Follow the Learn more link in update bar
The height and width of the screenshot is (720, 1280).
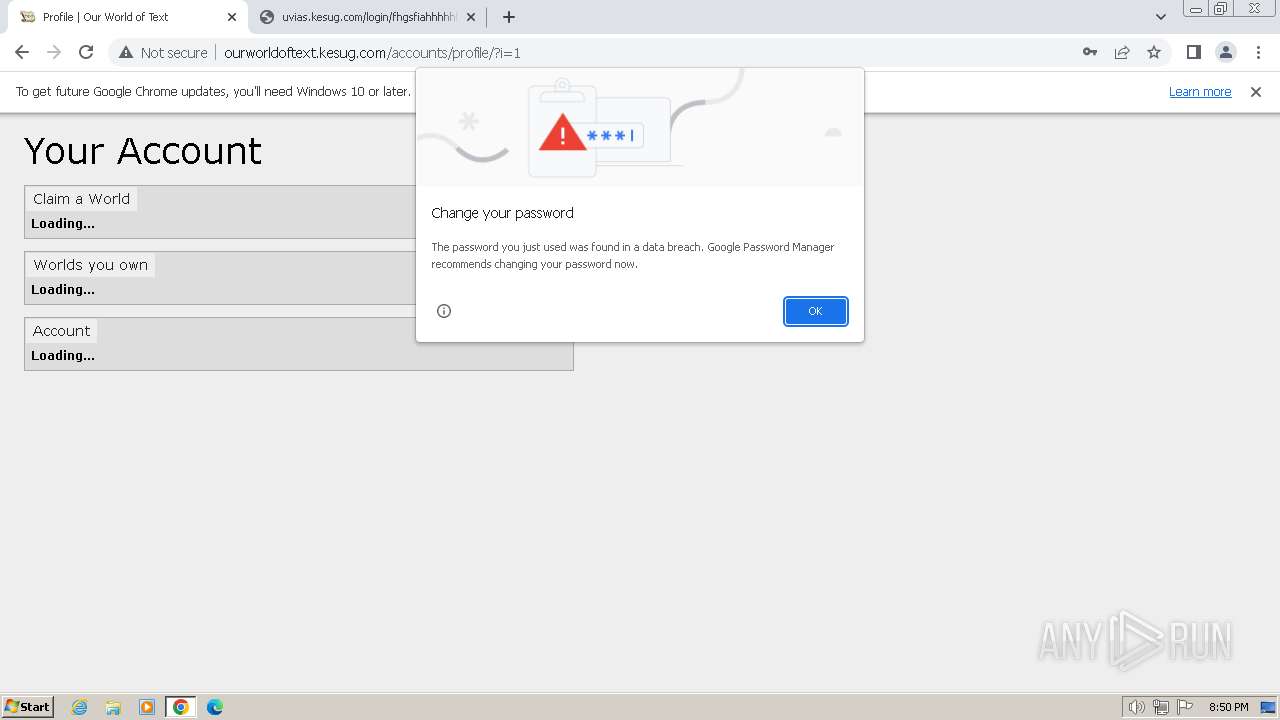[1200, 92]
